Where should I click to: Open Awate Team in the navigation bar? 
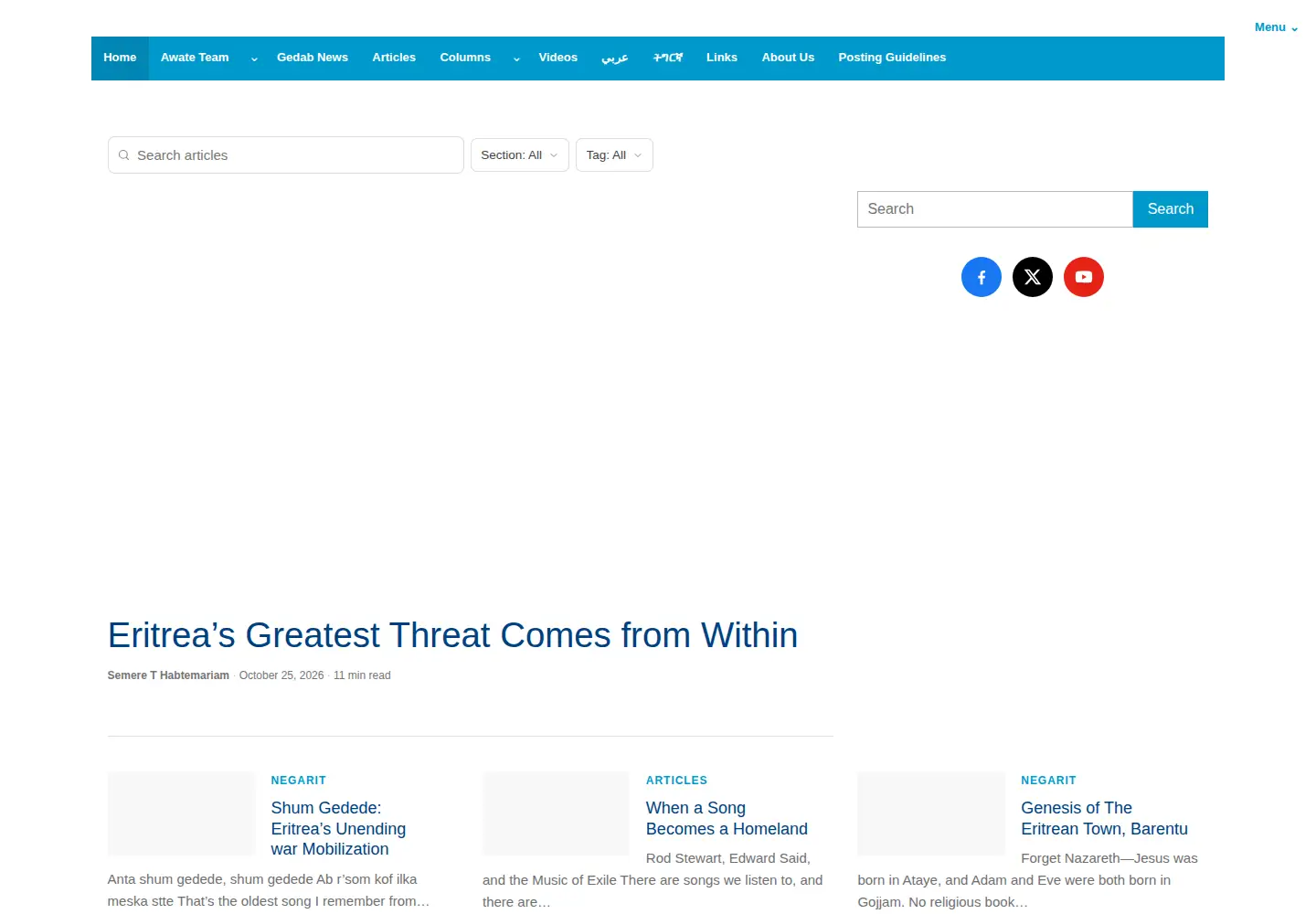(195, 58)
